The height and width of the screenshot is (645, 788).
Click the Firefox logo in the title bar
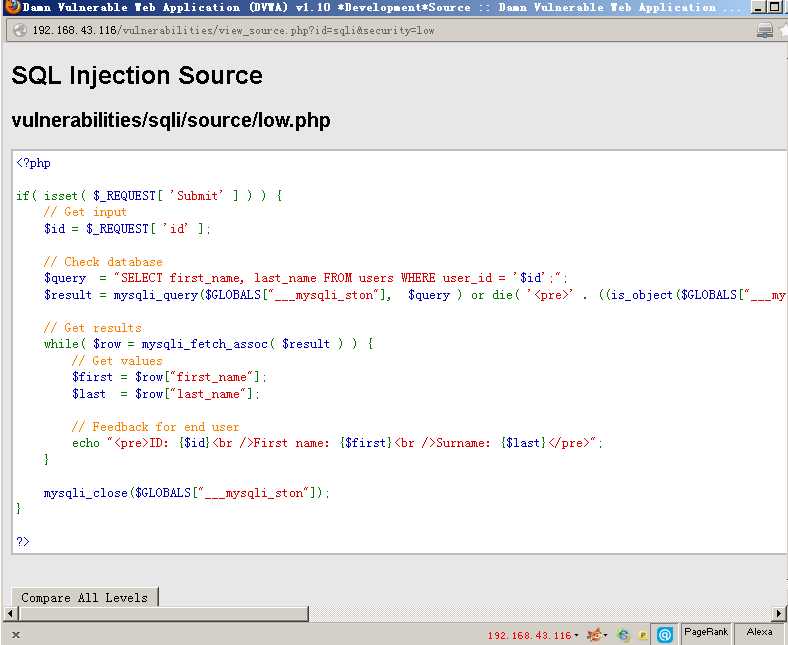click(13, 7)
